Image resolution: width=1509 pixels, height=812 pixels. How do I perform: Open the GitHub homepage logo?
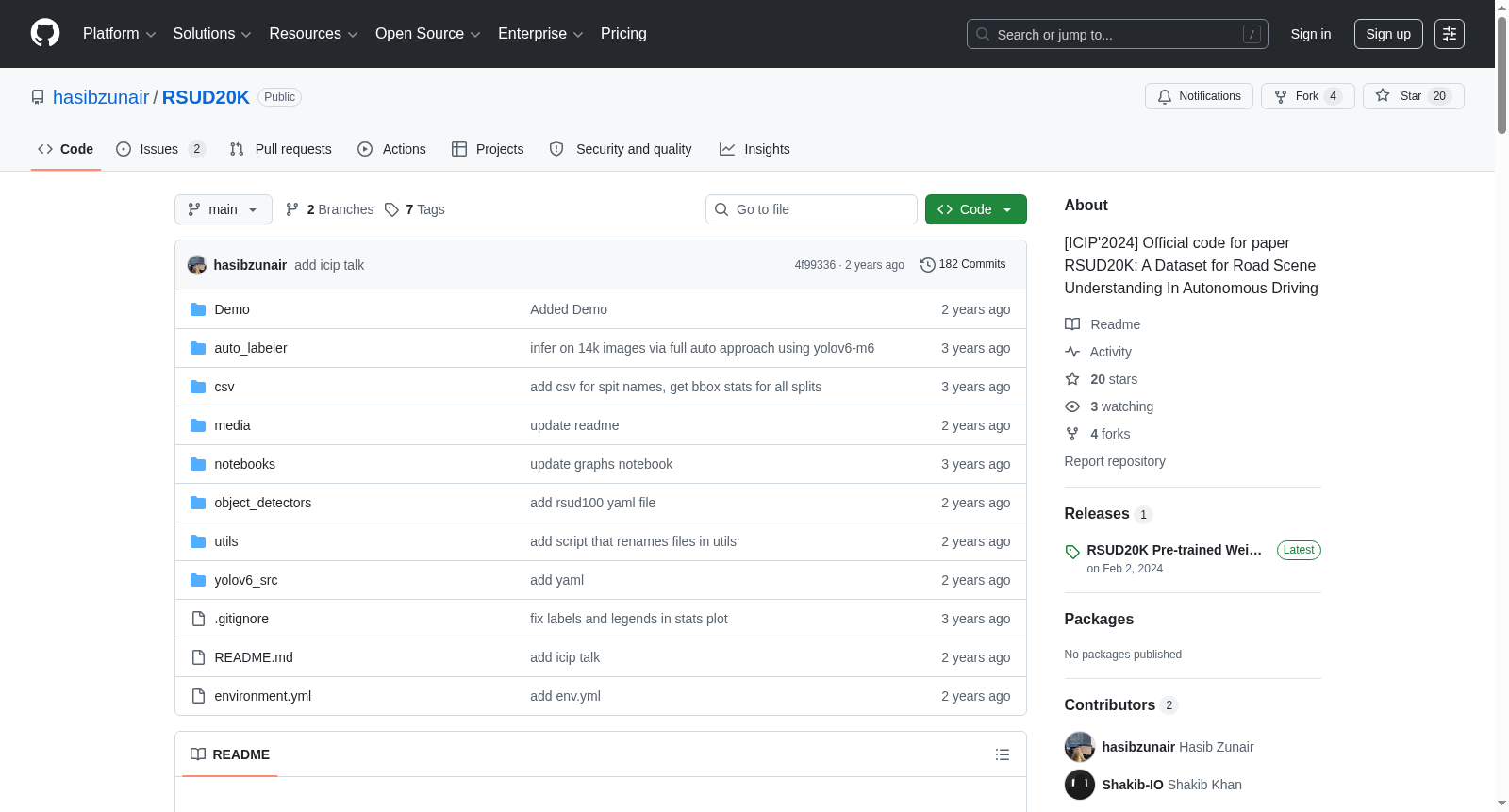click(x=45, y=33)
